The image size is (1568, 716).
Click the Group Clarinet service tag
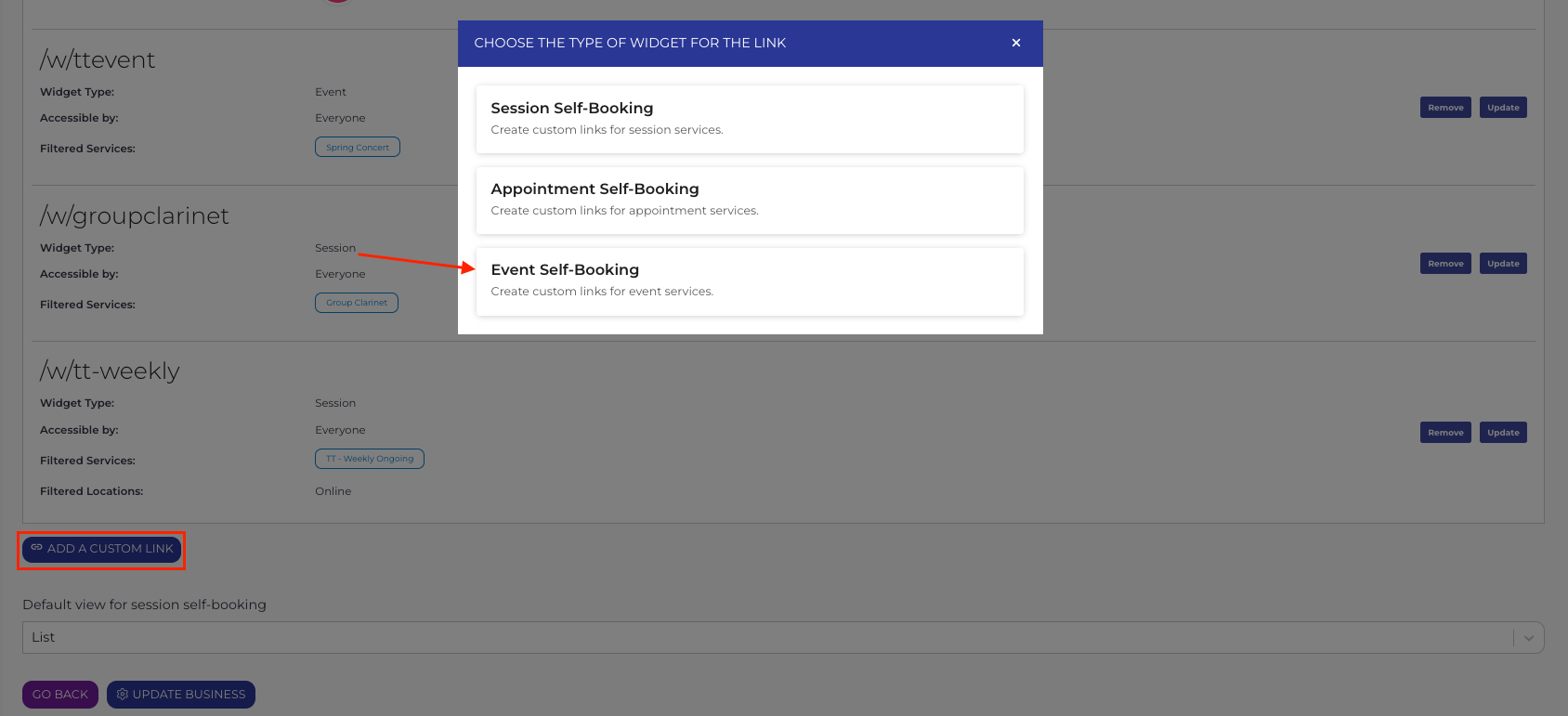357,303
